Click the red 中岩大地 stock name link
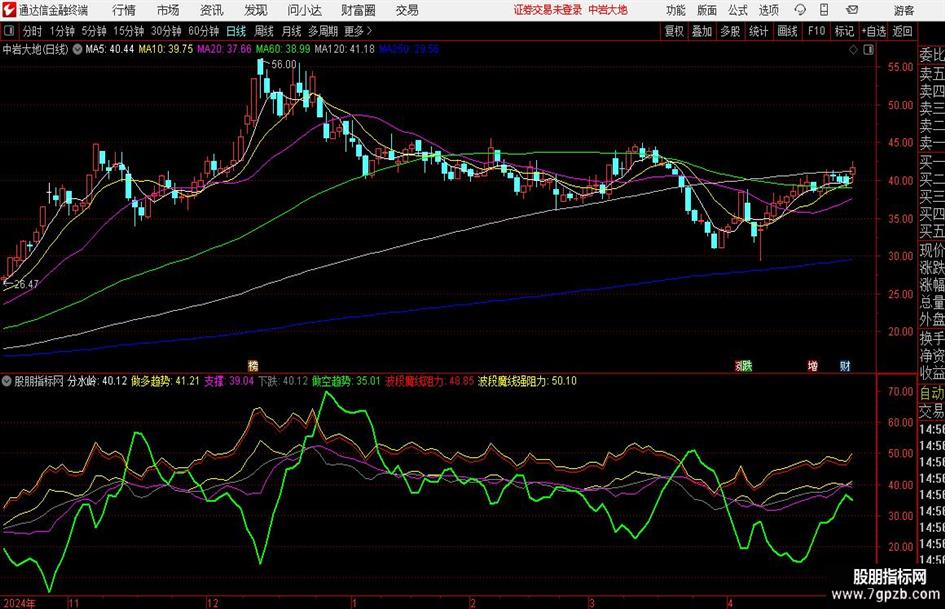The width and height of the screenshot is (945, 609). pyautogui.click(x=608, y=10)
